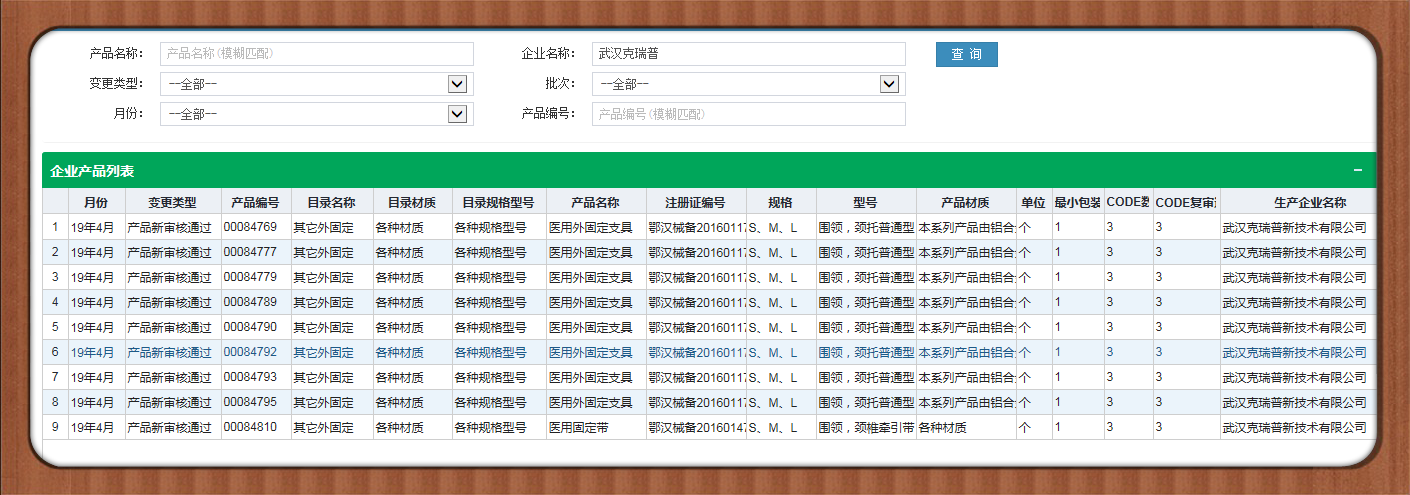Expand the 批次 dropdown list
The height and width of the screenshot is (495, 1410).
coord(889,84)
